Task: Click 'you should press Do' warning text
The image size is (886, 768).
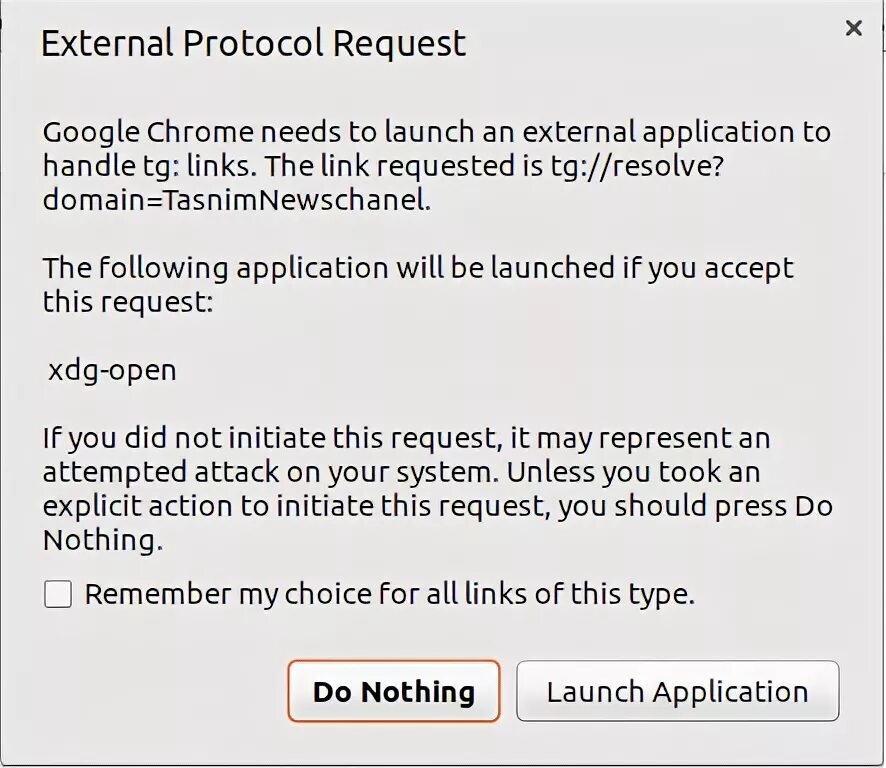Action: click(695, 506)
